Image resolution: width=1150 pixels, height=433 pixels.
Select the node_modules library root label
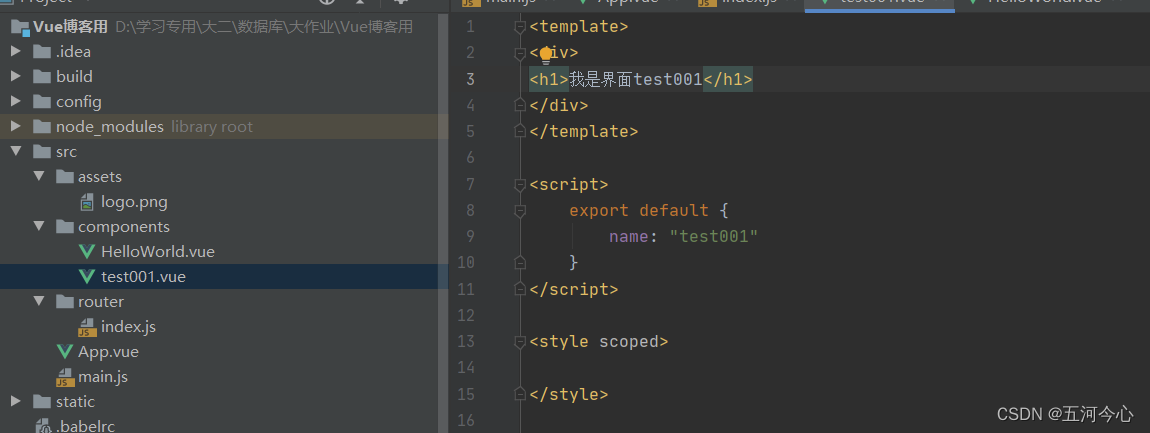(154, 127)
